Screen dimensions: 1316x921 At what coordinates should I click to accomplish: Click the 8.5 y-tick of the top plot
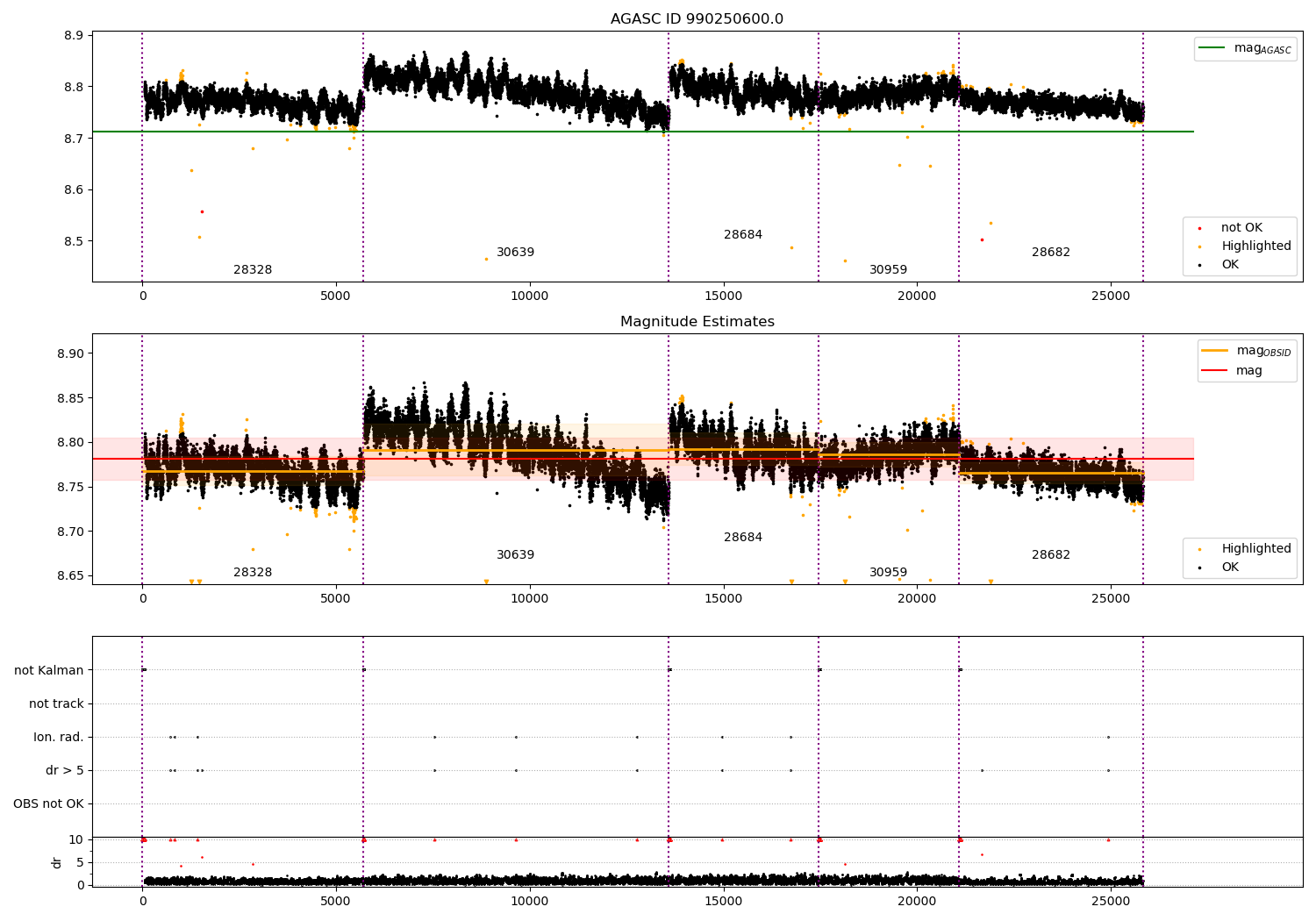click(x=74, y=241)
